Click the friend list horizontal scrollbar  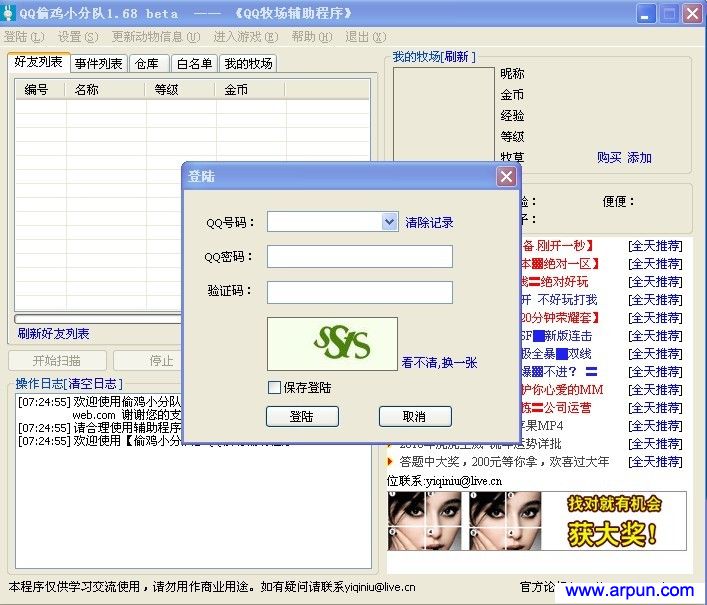click(98, 319)
